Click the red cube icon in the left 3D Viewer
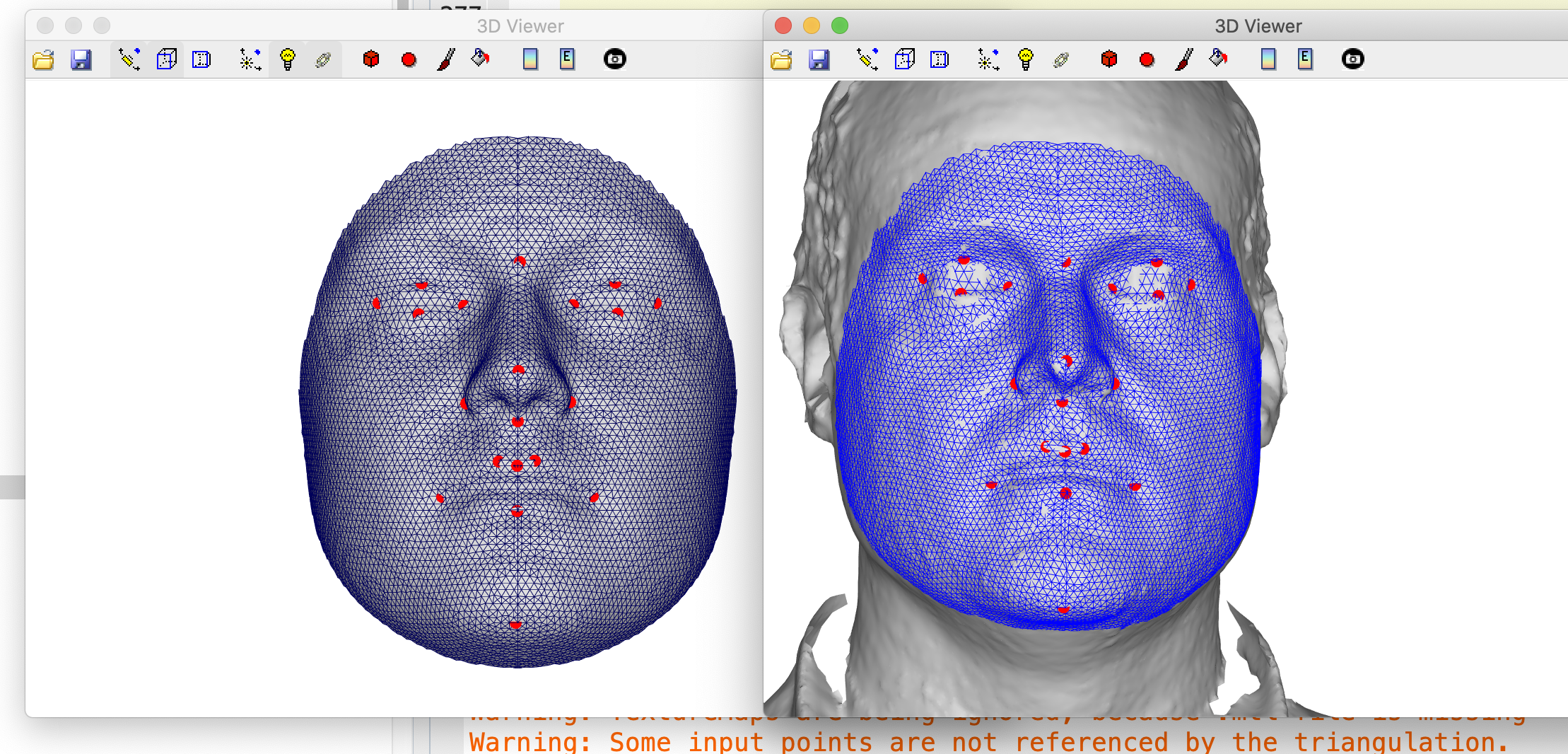The image size is (1568, 754). click(370, 59)
